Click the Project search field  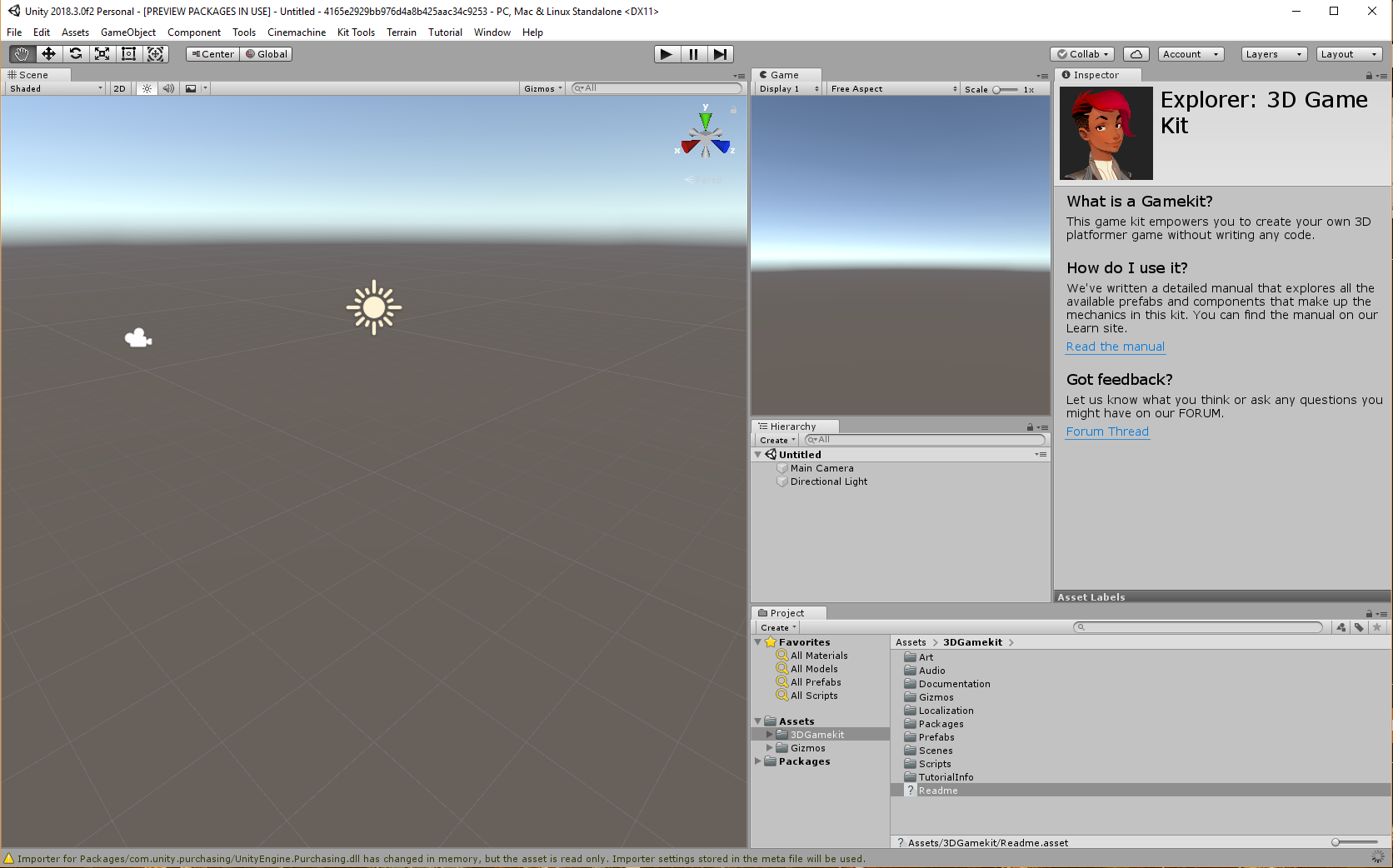(1198, 627)
